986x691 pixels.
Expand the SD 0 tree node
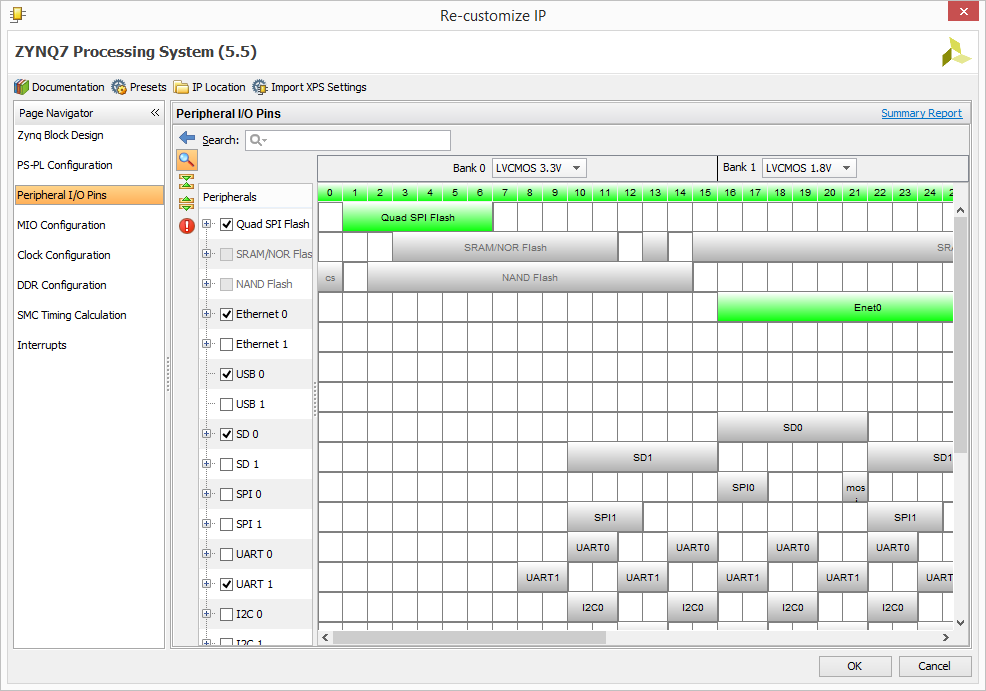click(206, 434)
